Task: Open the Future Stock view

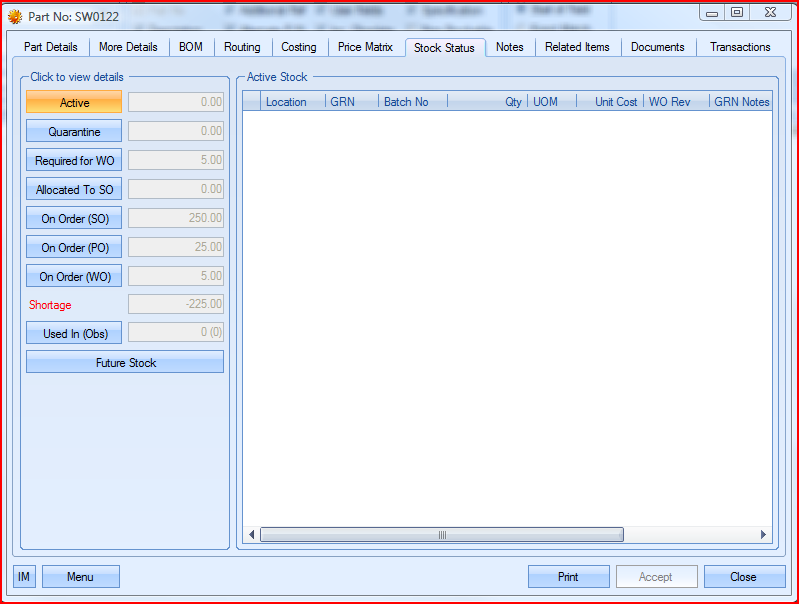Action: (125, 363)
